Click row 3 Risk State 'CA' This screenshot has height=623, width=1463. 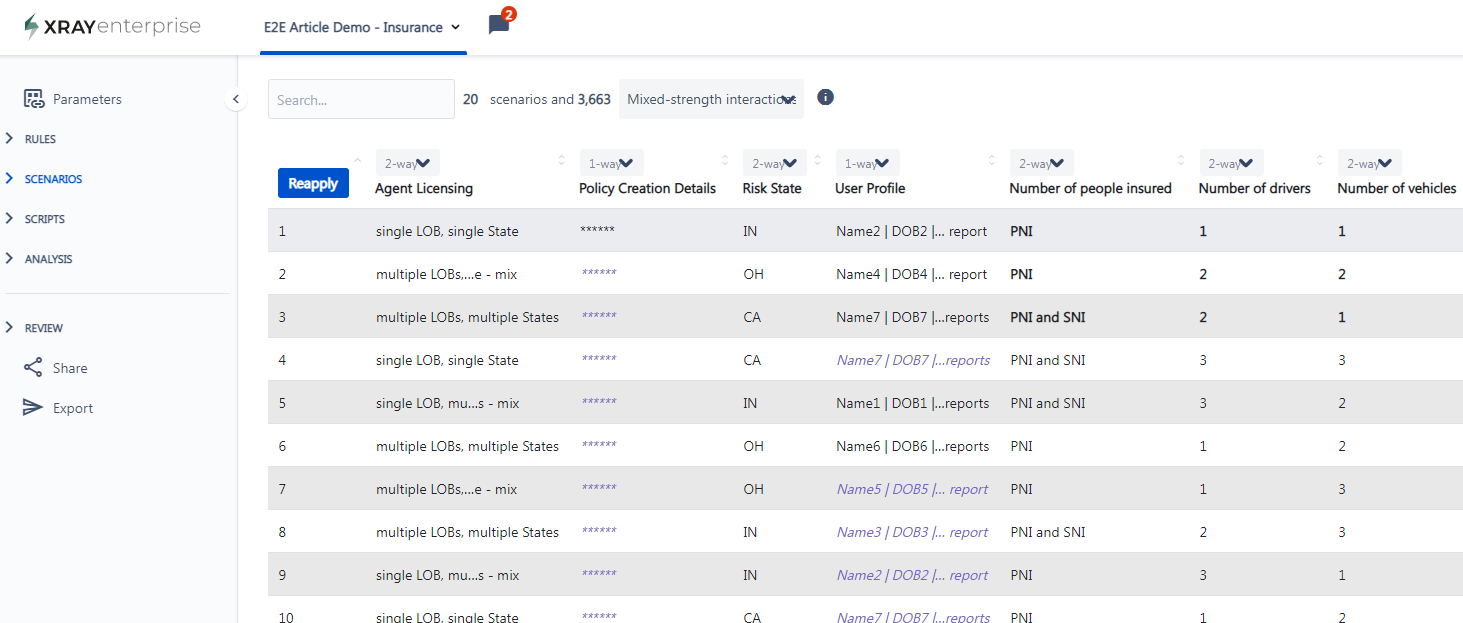click(752, 317)
